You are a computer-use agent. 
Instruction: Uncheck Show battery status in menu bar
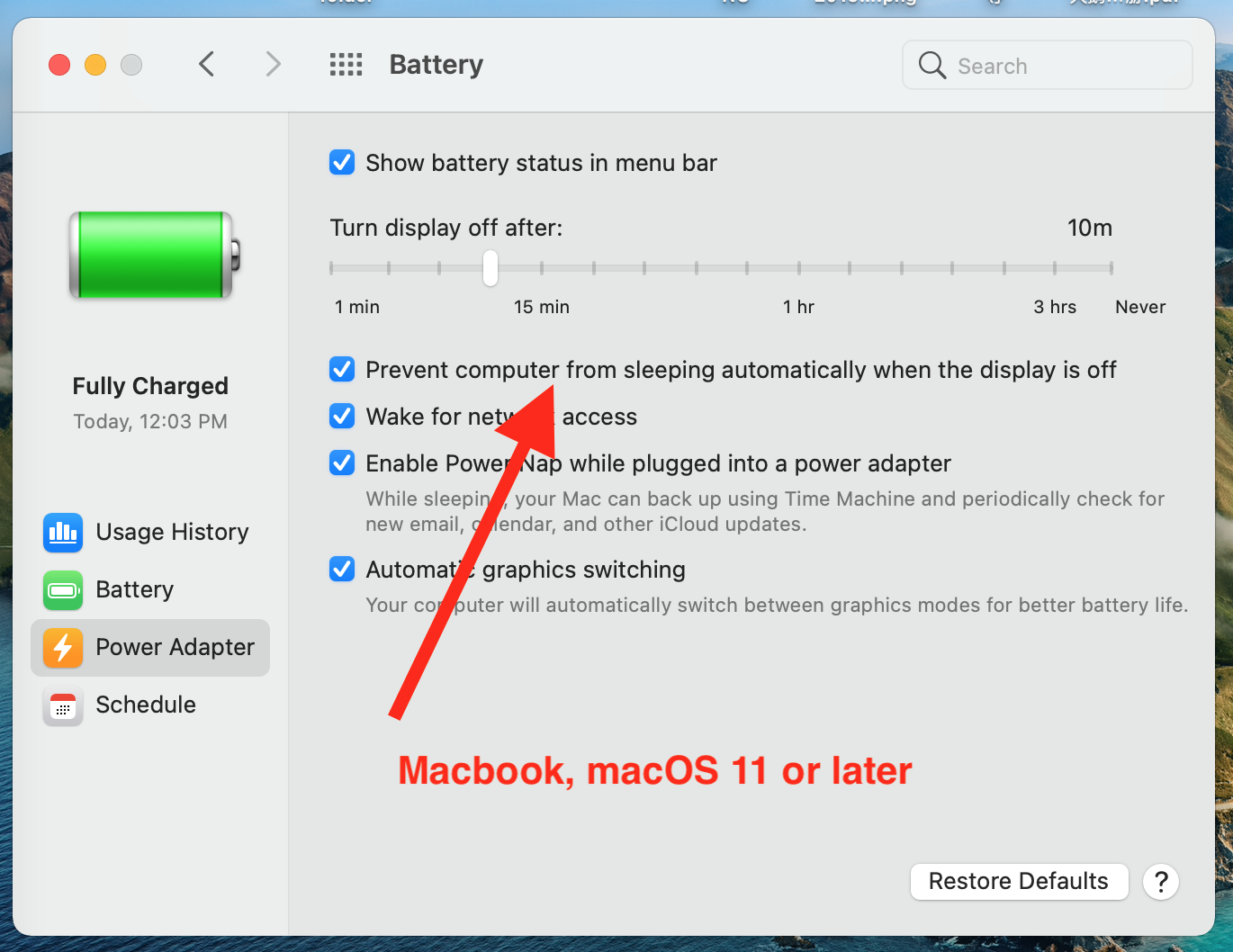[x=342, y=163]
